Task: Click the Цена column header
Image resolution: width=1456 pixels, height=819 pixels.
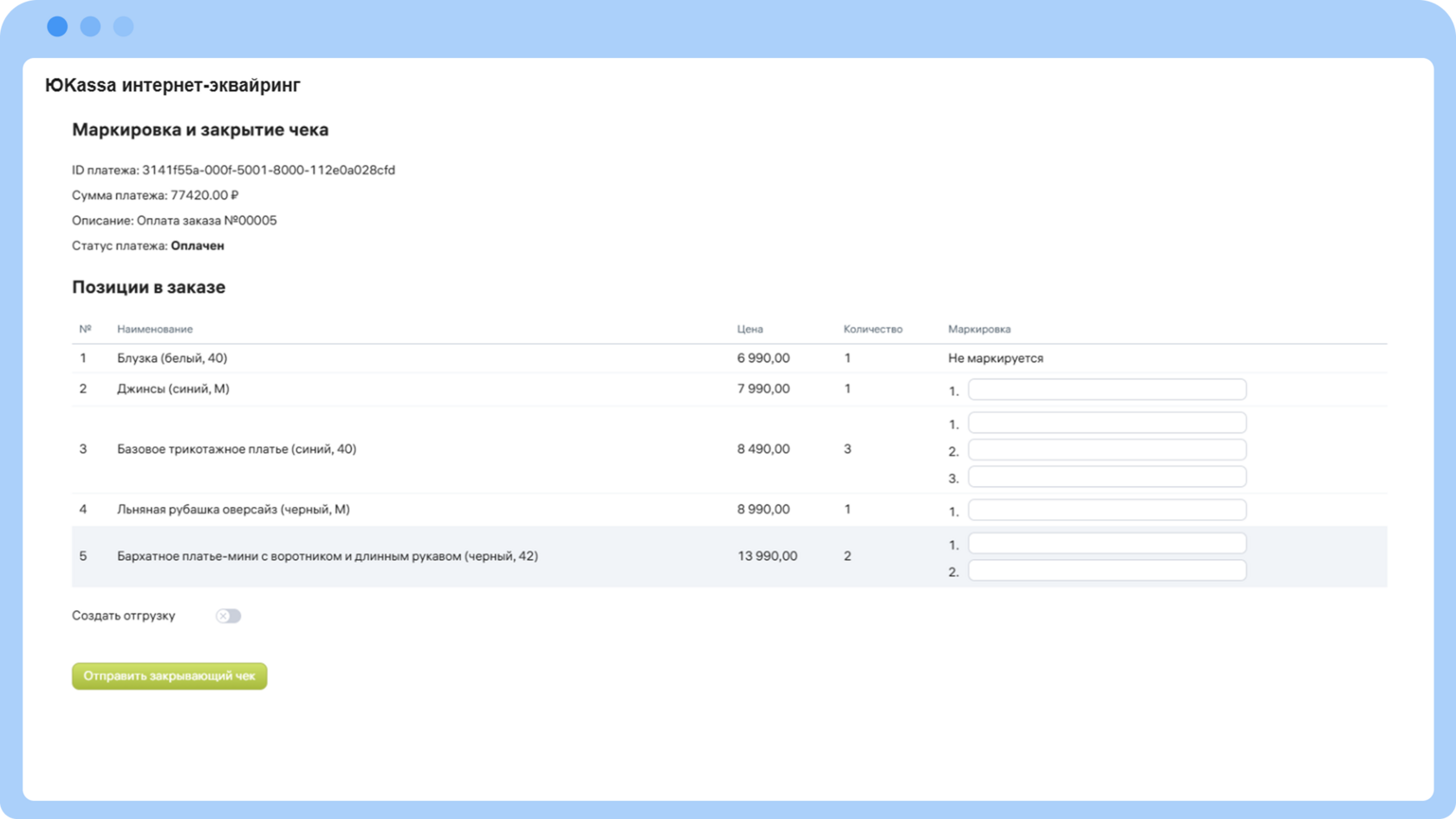Action: (751, 329)
